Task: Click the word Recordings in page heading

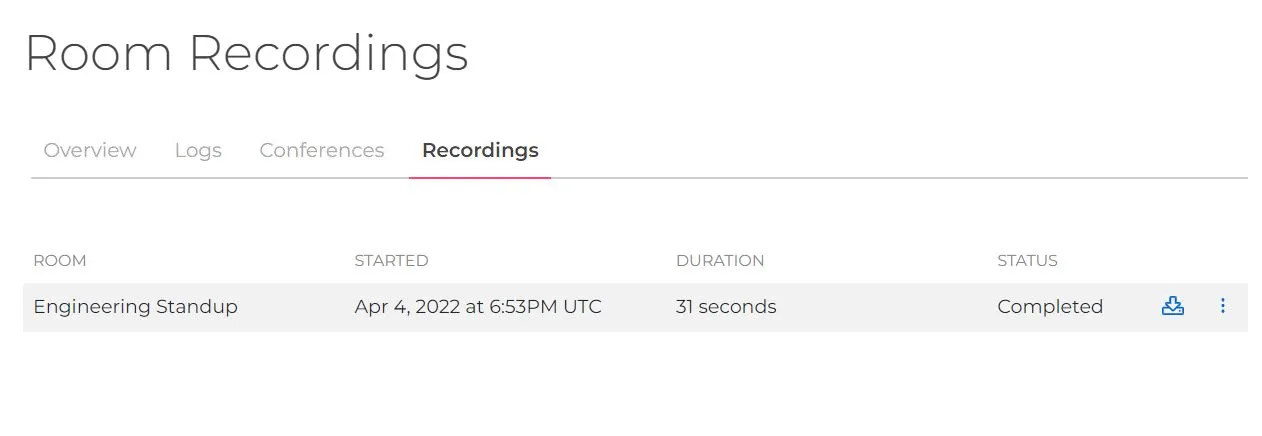Action: (328, 54)
